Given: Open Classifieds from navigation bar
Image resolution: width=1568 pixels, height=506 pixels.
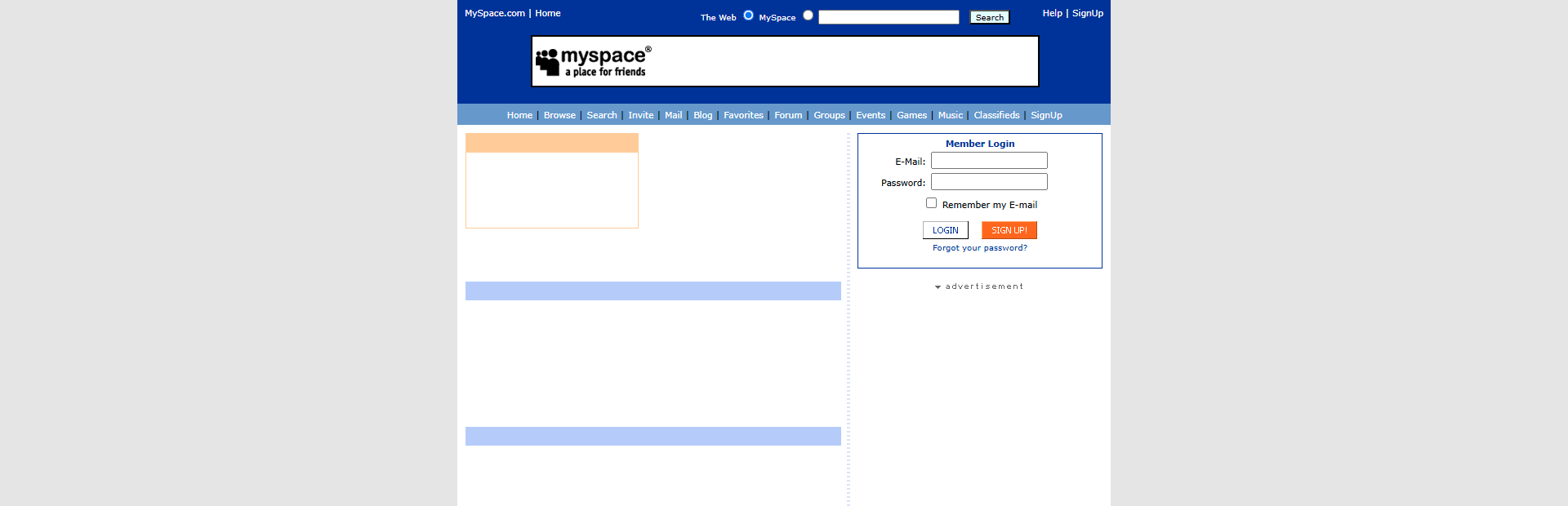Looking at the screenshot, I should click(x=996, y=115).
